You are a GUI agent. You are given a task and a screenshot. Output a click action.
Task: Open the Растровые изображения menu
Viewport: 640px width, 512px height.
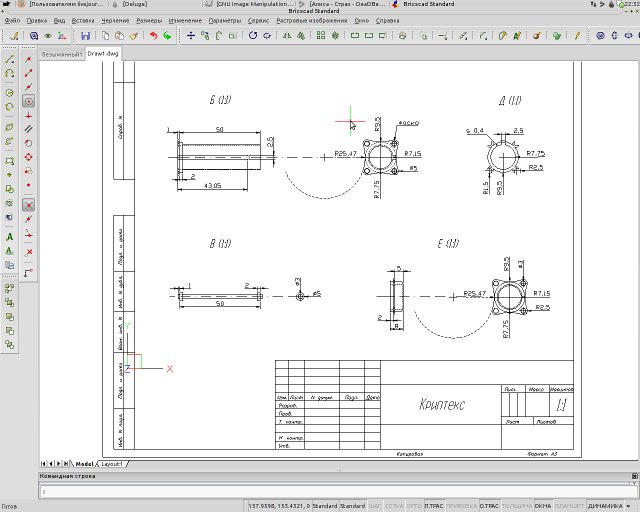point(312,20)
